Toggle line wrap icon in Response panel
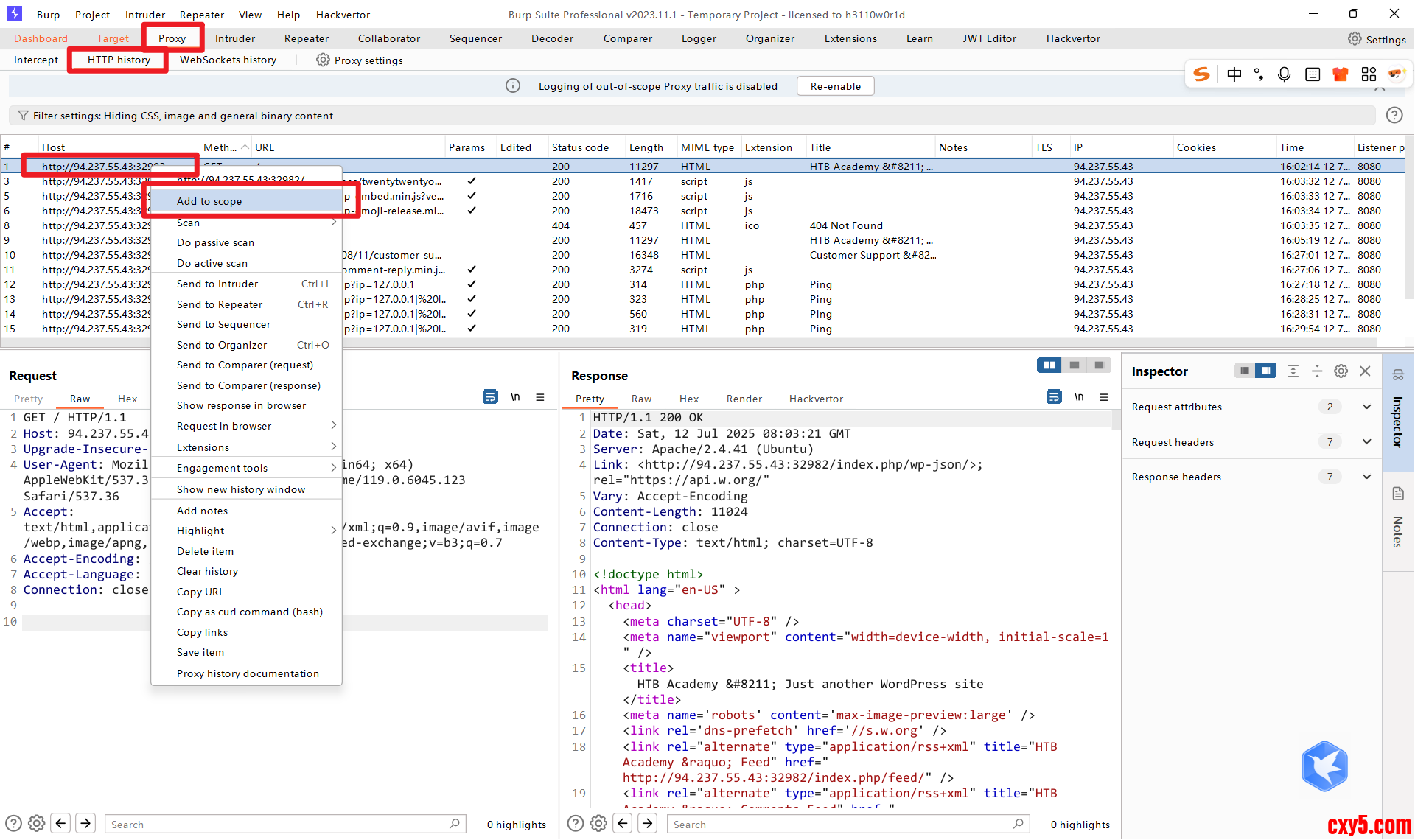 pyautogui.click(x=1054, y=397)
